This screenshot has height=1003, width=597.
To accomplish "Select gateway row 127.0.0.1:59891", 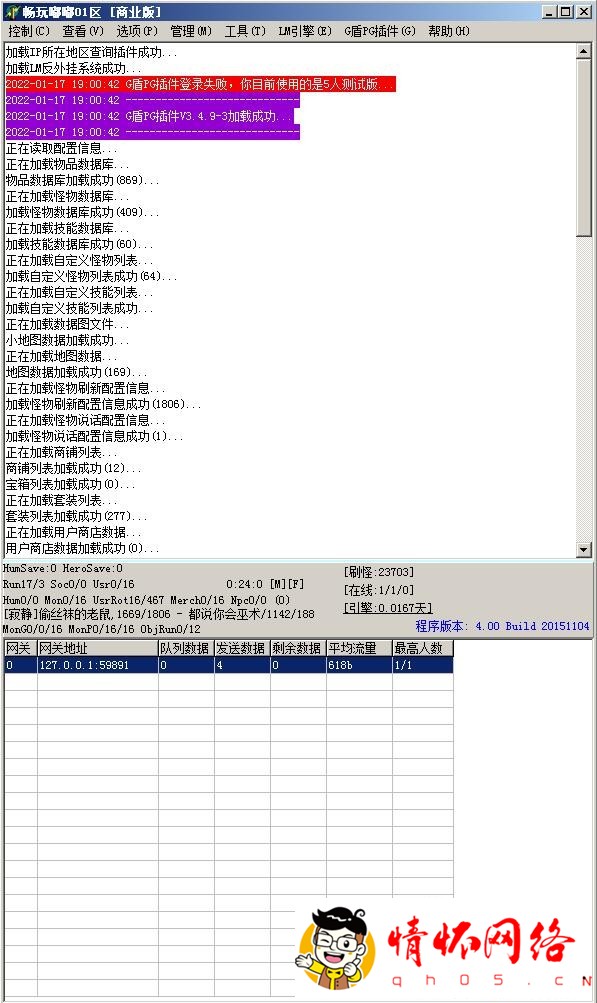I will 228,665.
